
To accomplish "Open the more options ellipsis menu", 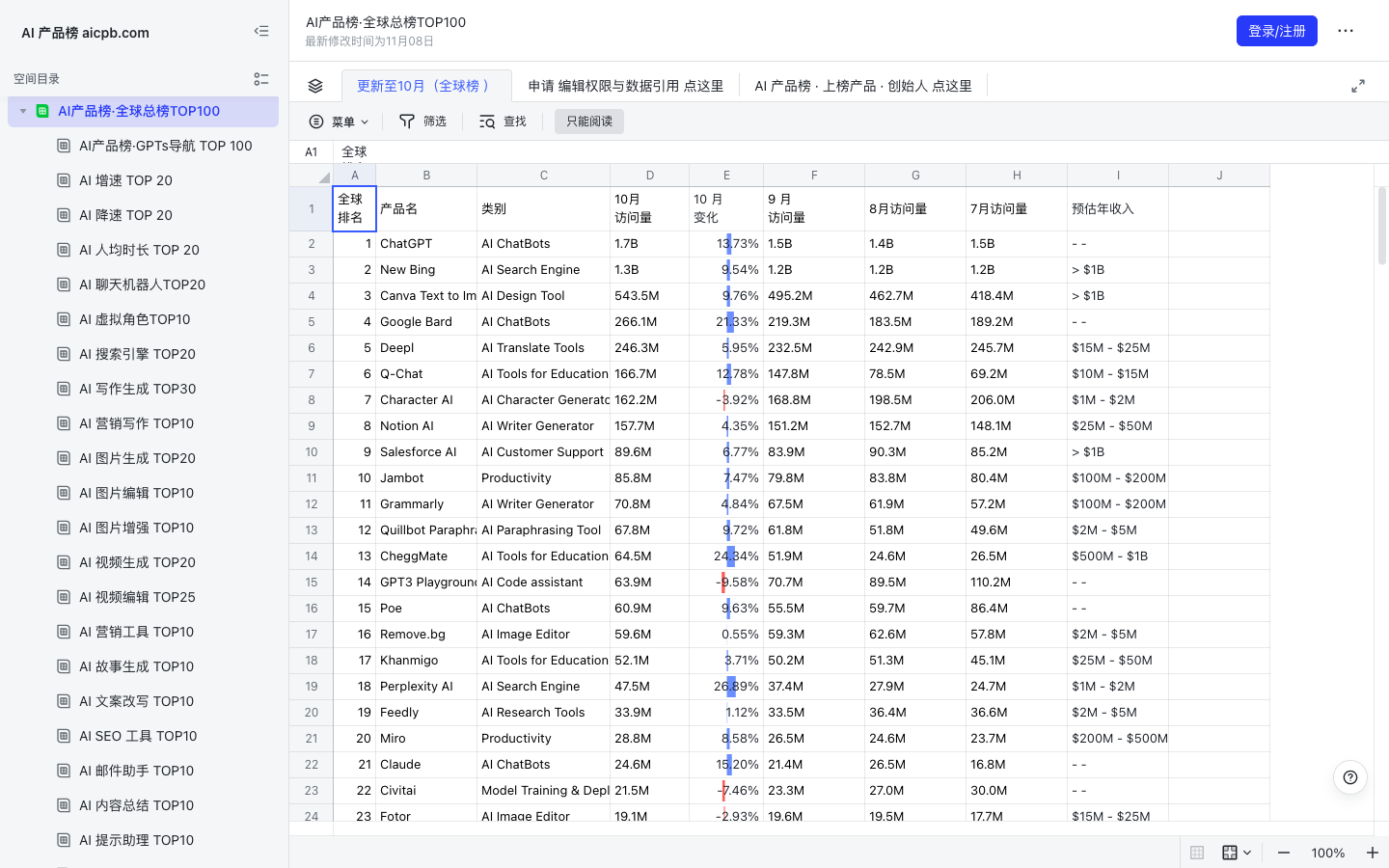I will click(x=1346, y=31).
